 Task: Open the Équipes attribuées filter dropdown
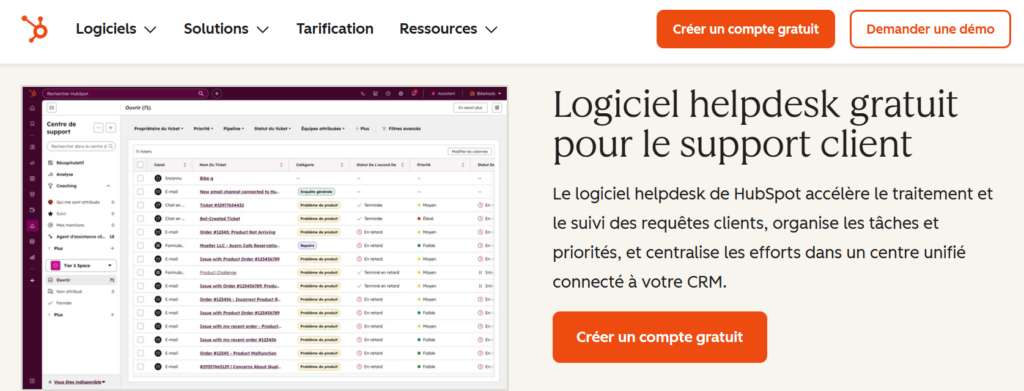pyautogui.click(x=324, y=129)
